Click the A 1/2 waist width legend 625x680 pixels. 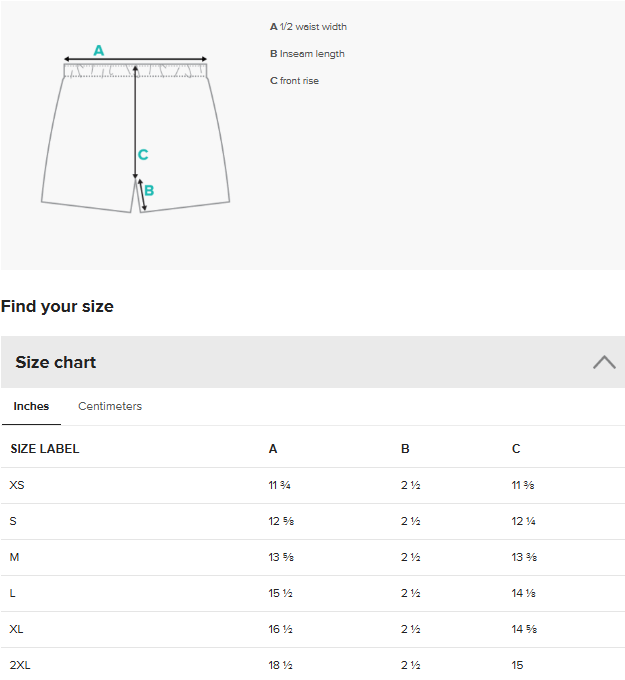[x=308, y=27]
